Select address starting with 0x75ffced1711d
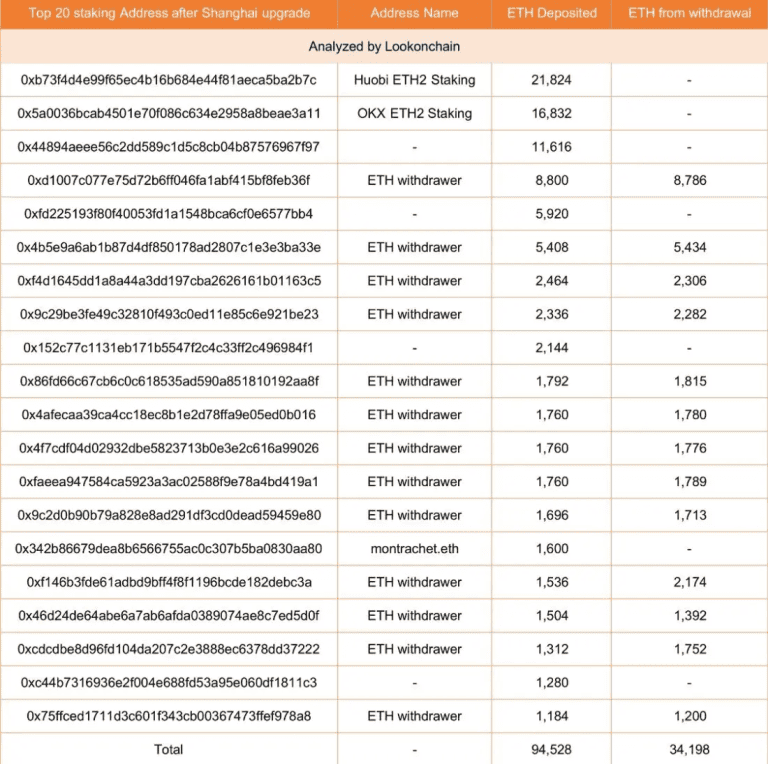Screen dimensions: 768x764 pos(168,716)
